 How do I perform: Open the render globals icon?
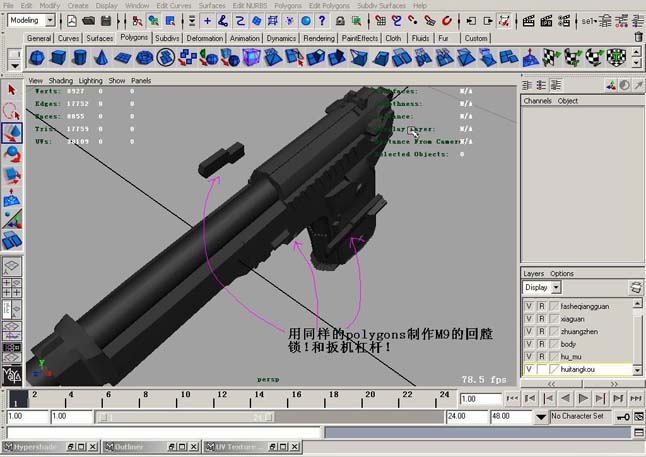564,21
